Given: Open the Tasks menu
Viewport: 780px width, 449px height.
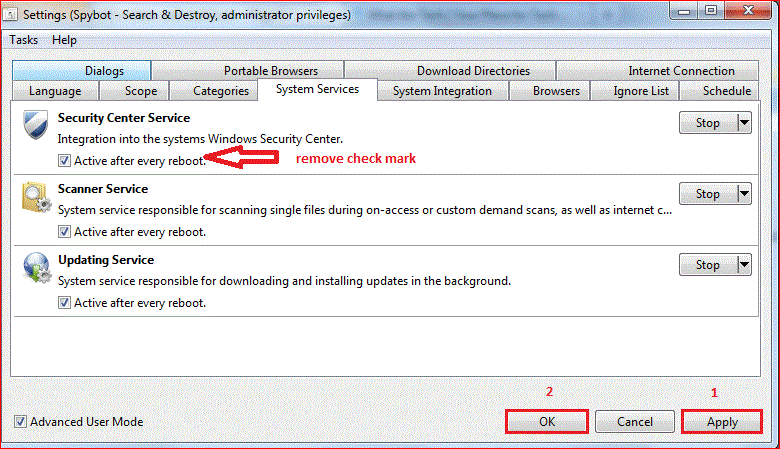Looking at the screenshot, I should tap(23, 40).
